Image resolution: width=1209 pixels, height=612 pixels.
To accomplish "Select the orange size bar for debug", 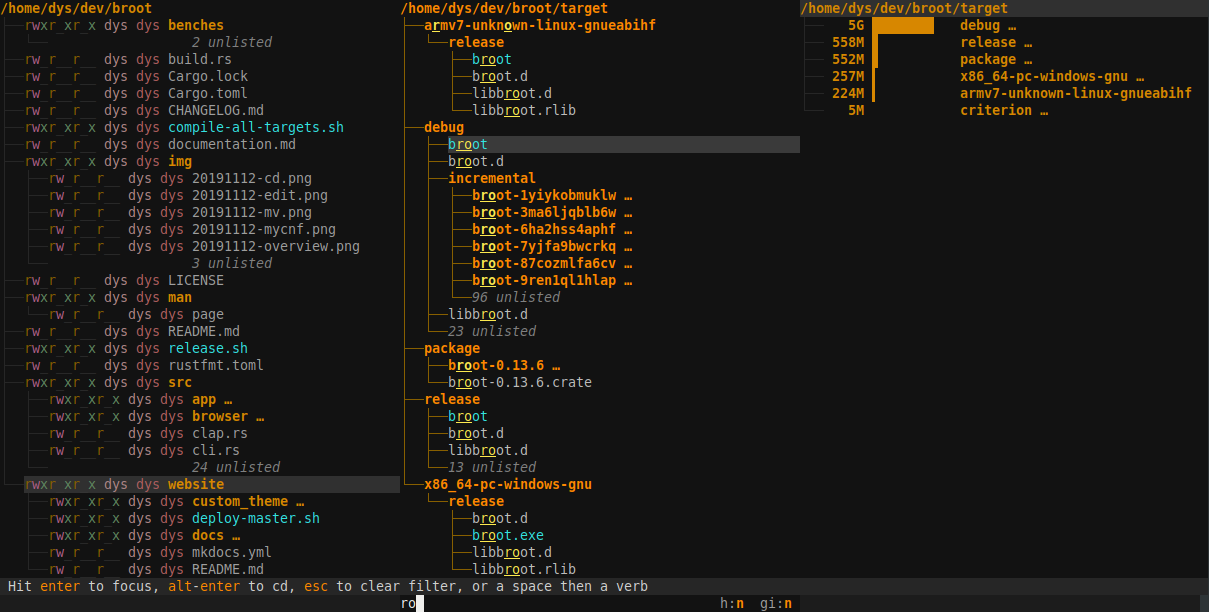I will pos(903,25).
